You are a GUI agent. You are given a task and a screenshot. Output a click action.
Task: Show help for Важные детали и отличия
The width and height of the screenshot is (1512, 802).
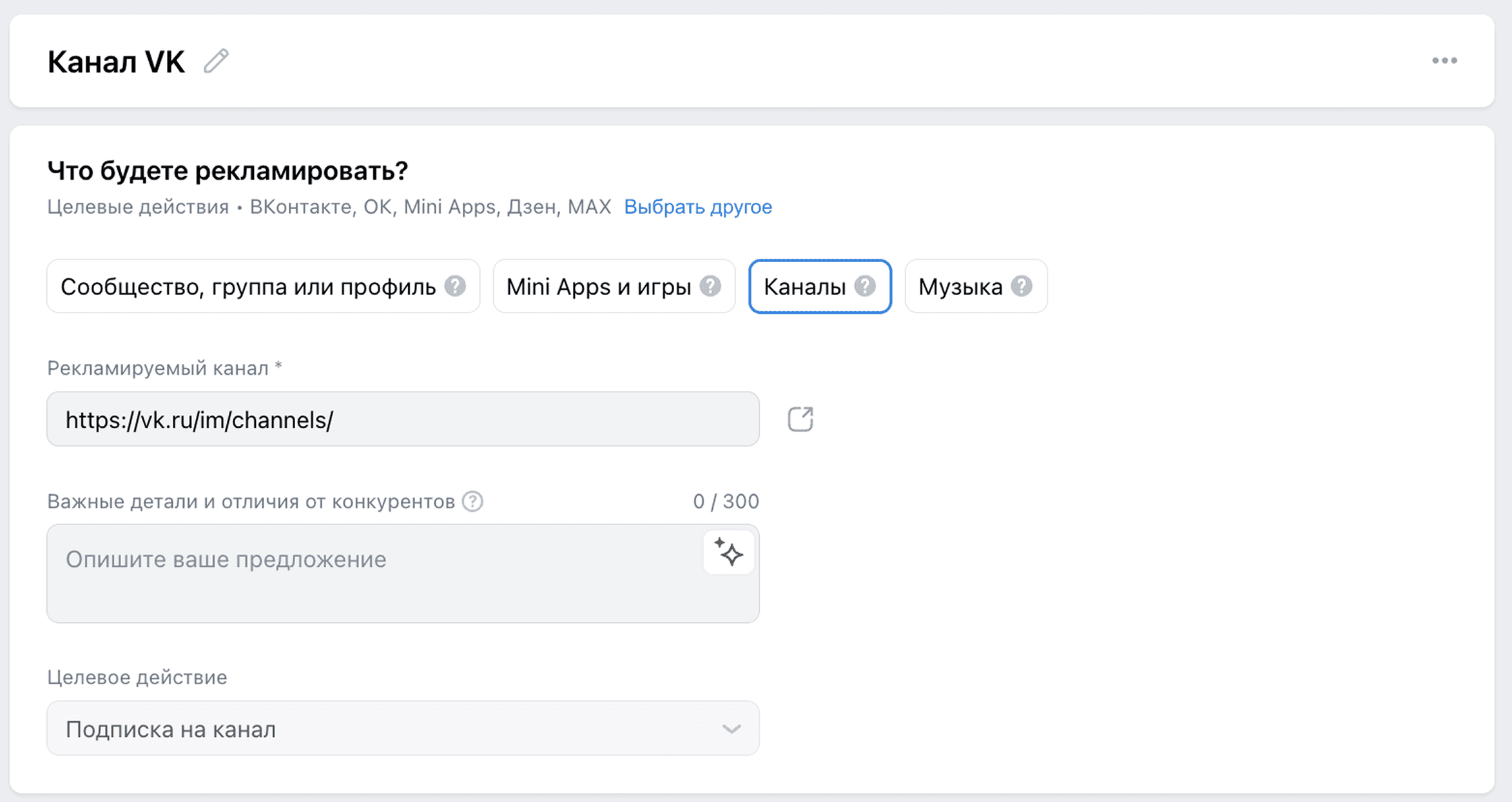(x=472, y=501)
